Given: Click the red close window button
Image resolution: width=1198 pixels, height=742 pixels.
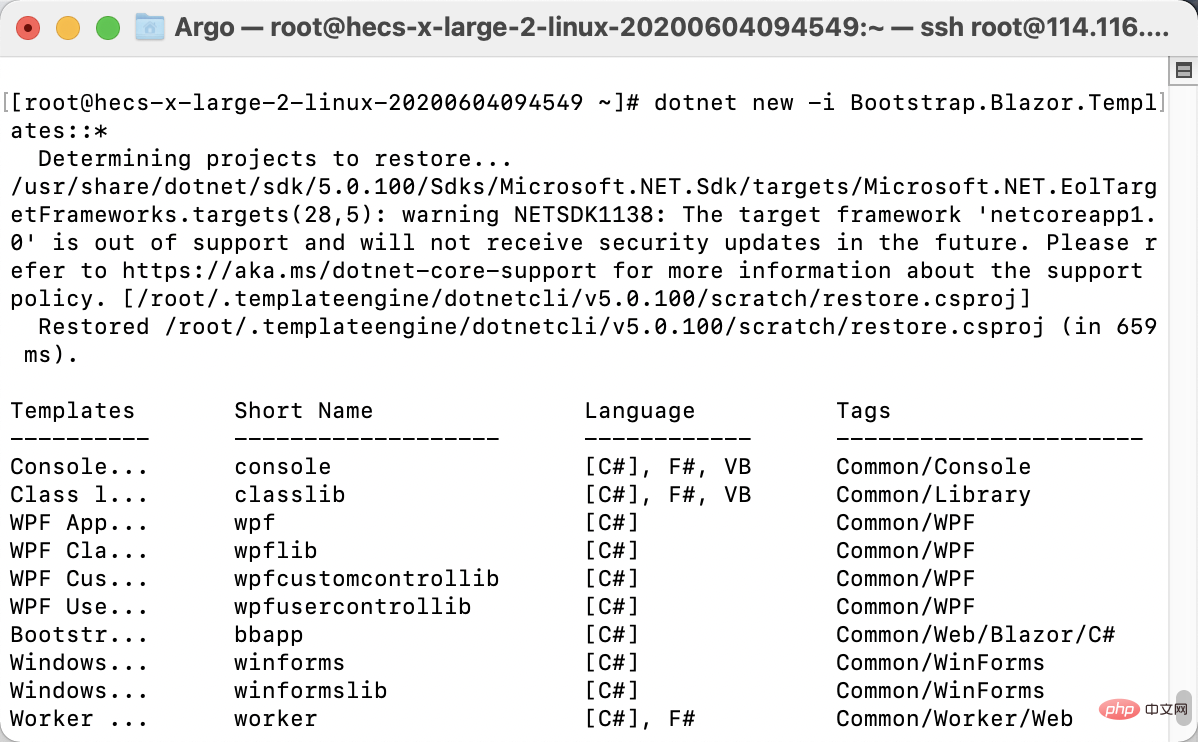Looking at the screenshot, I should coord(28,29).
